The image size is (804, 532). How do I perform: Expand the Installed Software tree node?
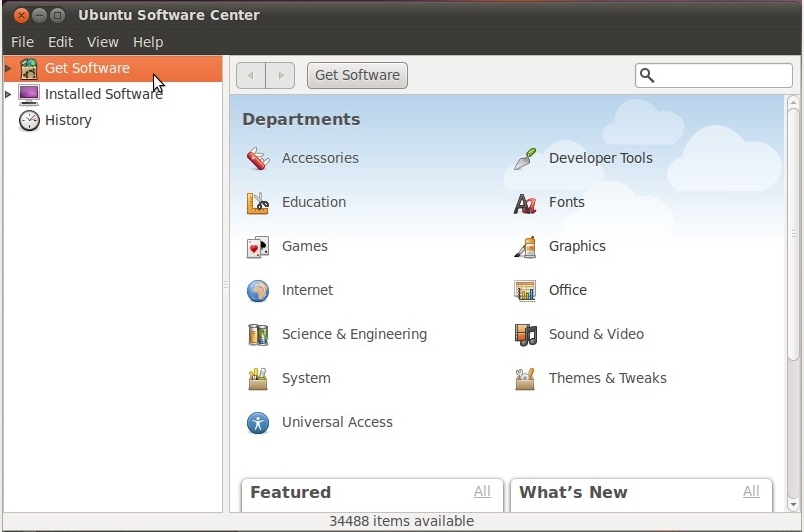point(8,94)
